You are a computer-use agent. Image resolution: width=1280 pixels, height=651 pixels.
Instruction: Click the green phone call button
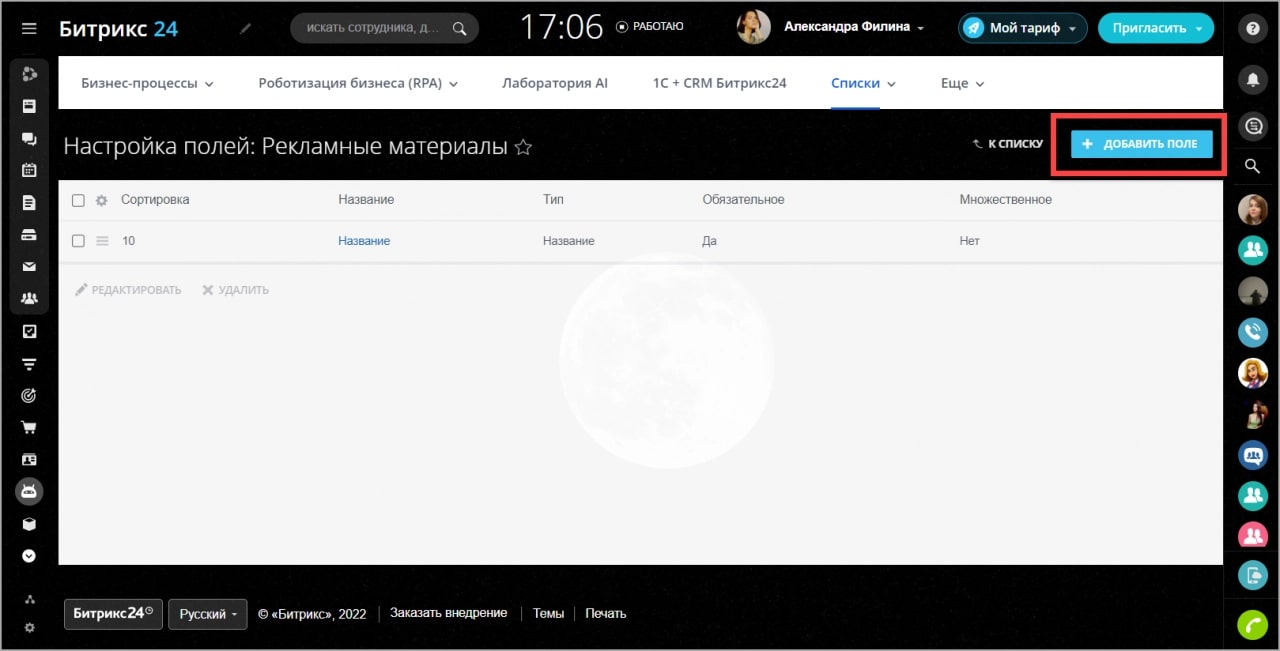coord(1252,624)
